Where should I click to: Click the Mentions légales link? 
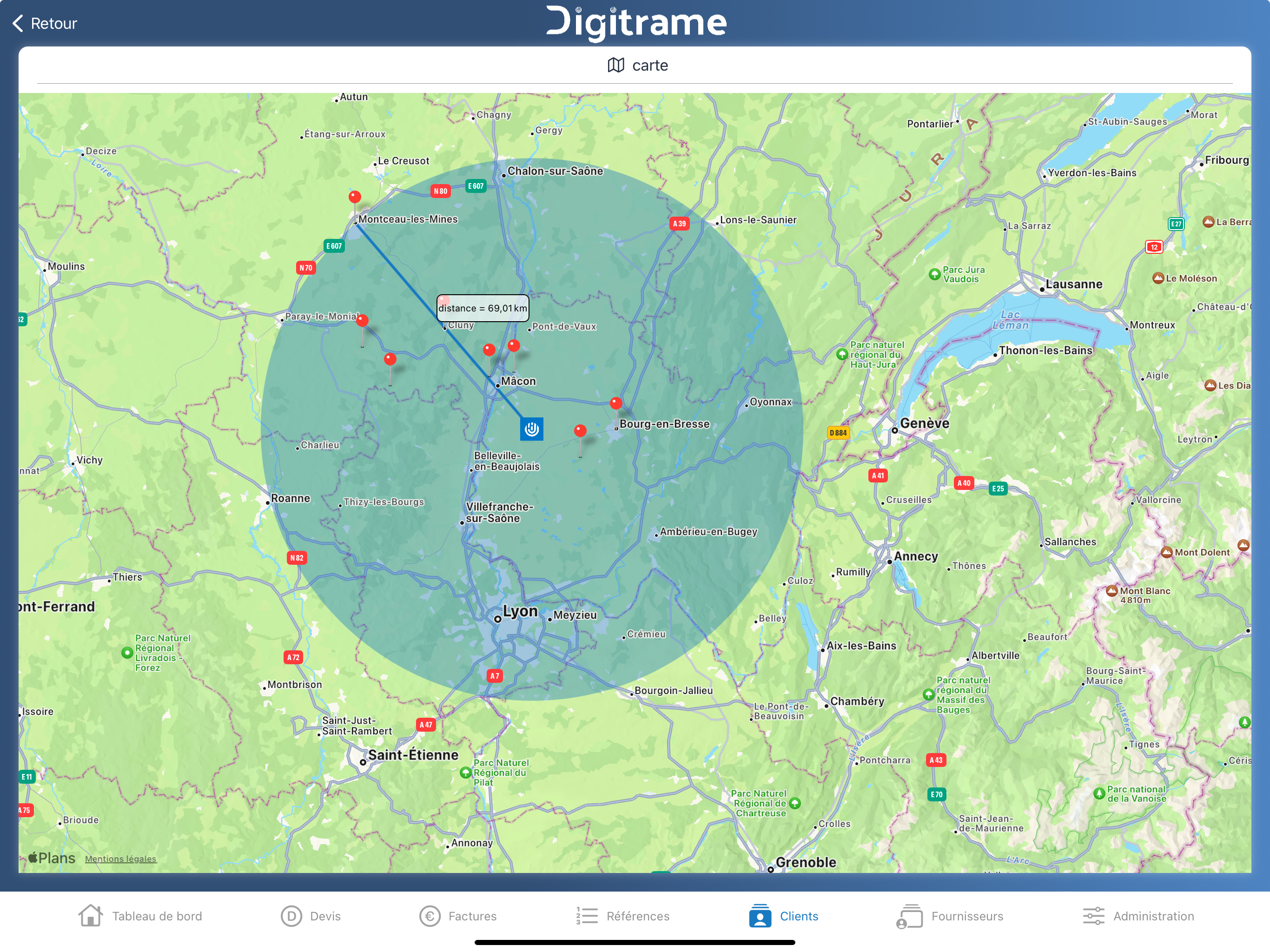120,859
